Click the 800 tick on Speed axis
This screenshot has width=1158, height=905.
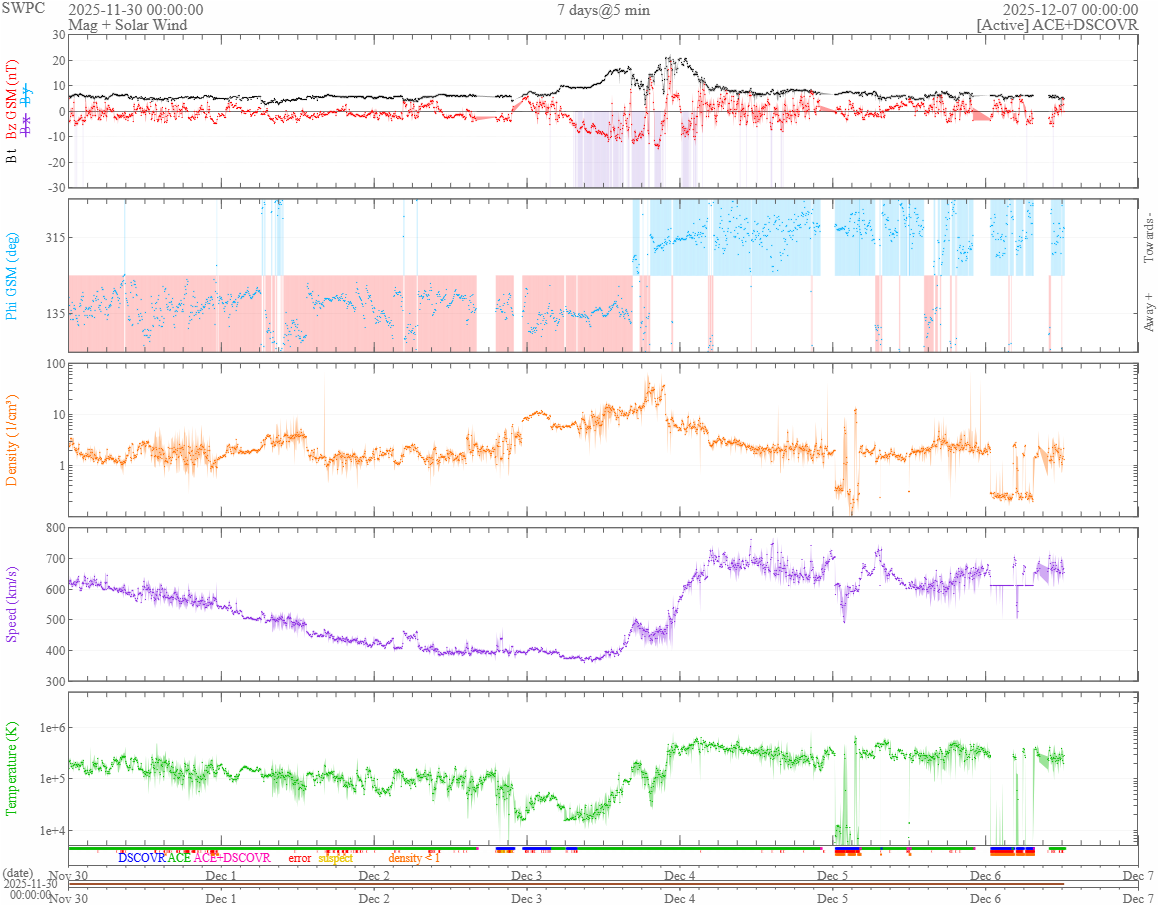tap(55, 527)
